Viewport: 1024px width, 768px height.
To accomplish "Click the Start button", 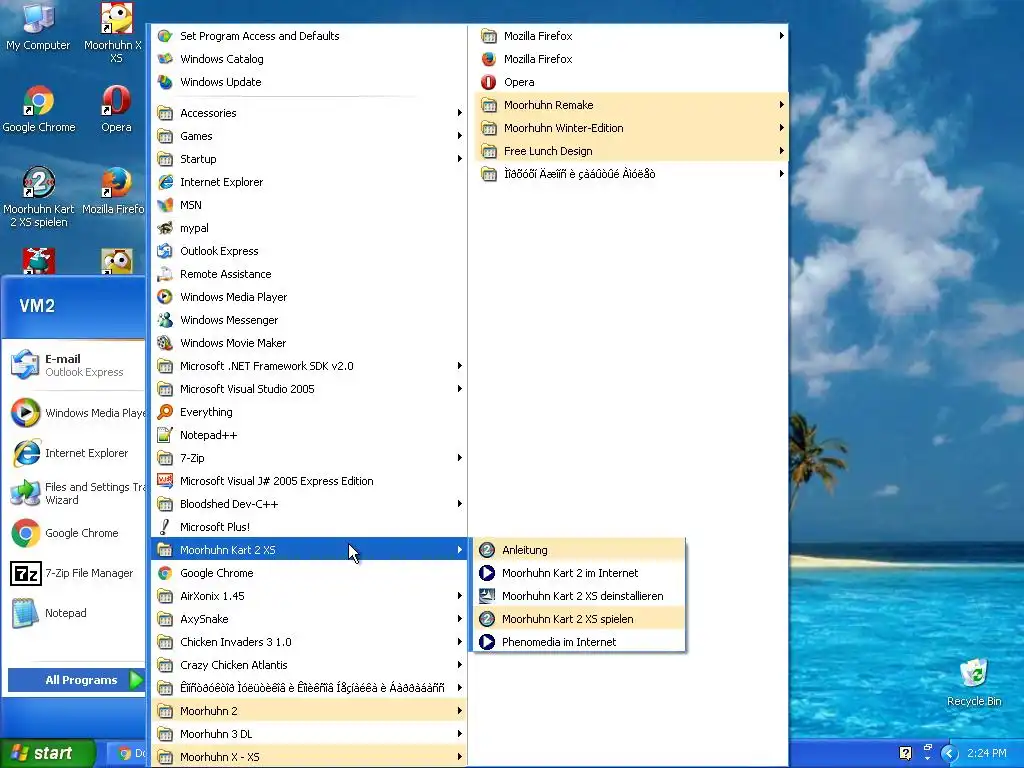I will 47,753.
